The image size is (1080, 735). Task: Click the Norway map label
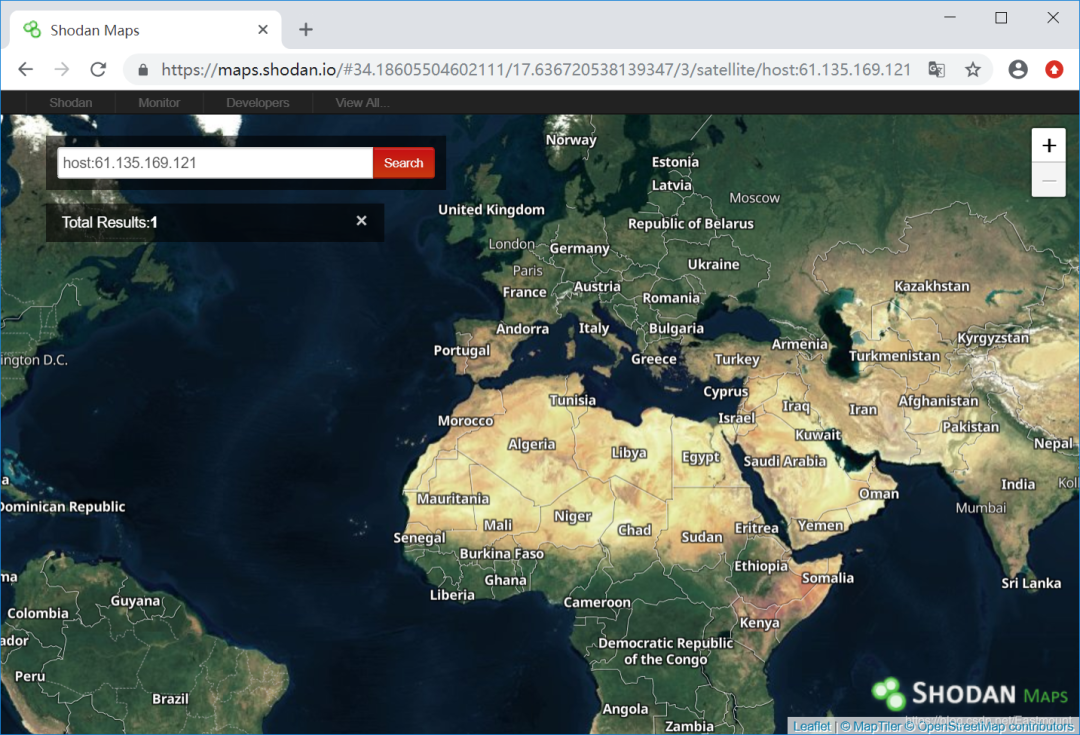point(571,140)
